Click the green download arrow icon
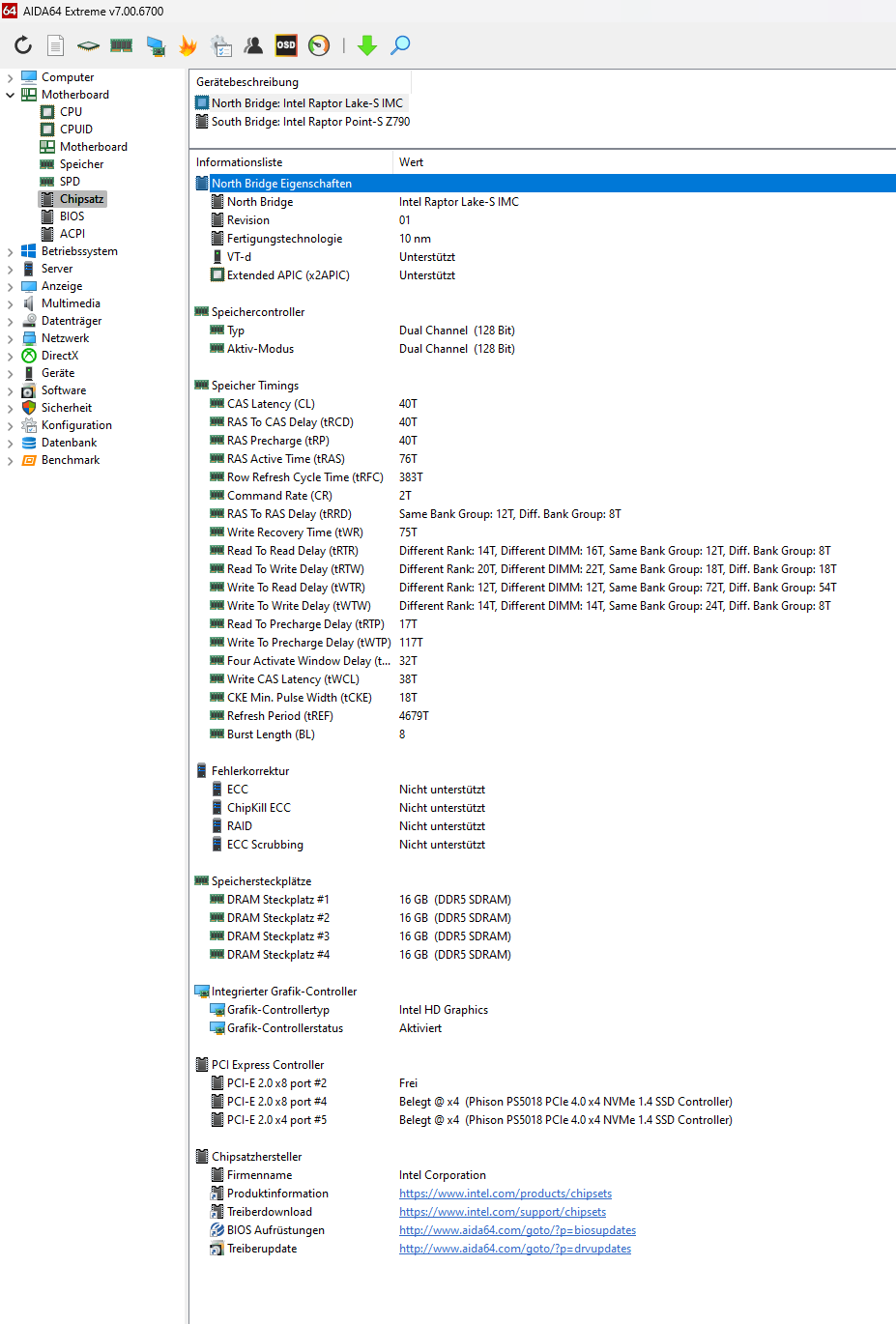Viewport: 896px width, 1324px height. (367, 44)
